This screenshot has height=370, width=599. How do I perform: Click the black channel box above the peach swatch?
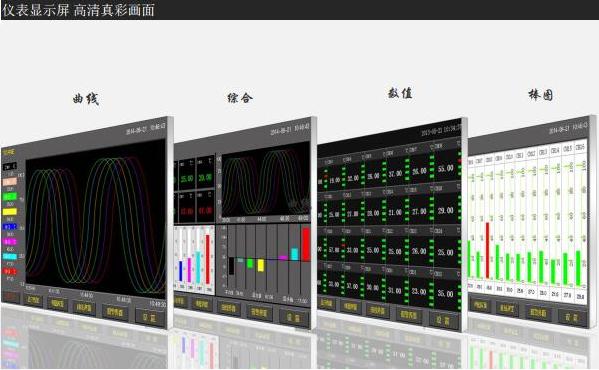(x=10, y=166)
